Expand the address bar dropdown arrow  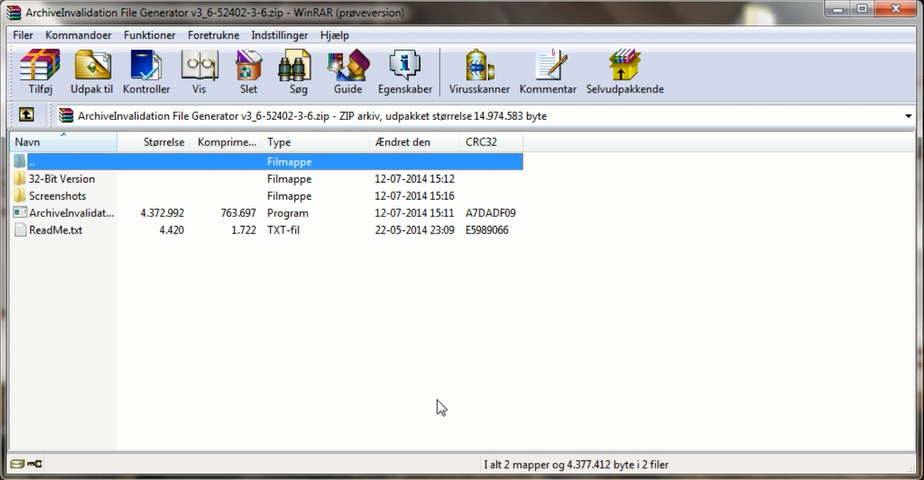(908, 116)
